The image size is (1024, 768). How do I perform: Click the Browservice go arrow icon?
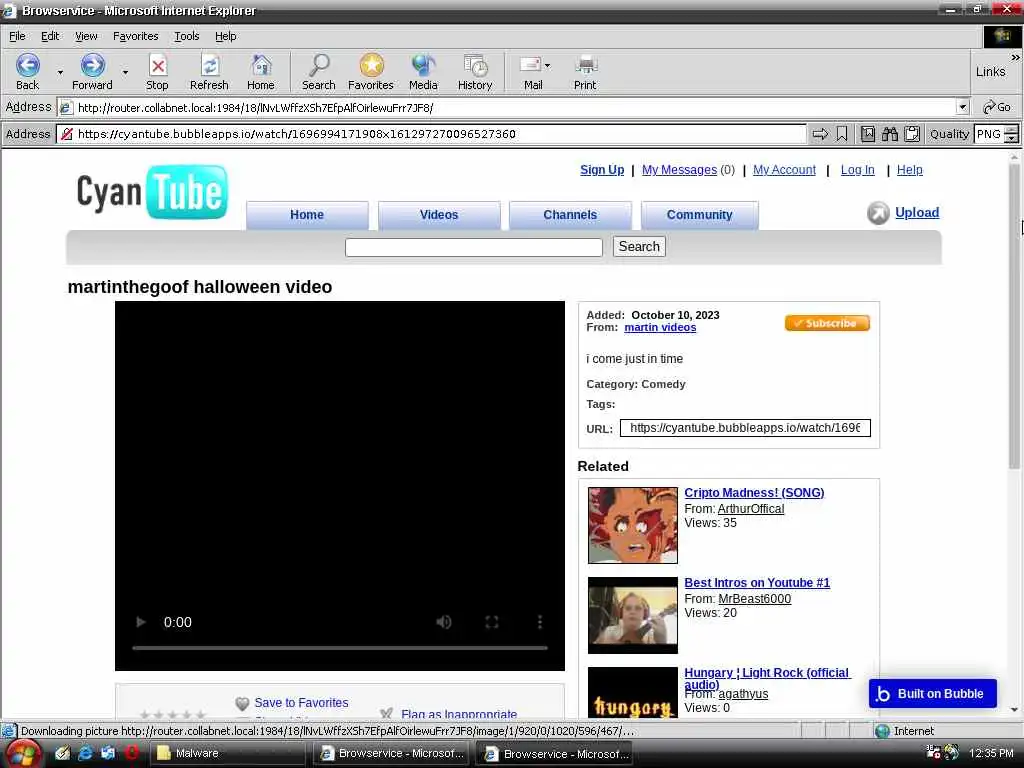coord(820,134)
